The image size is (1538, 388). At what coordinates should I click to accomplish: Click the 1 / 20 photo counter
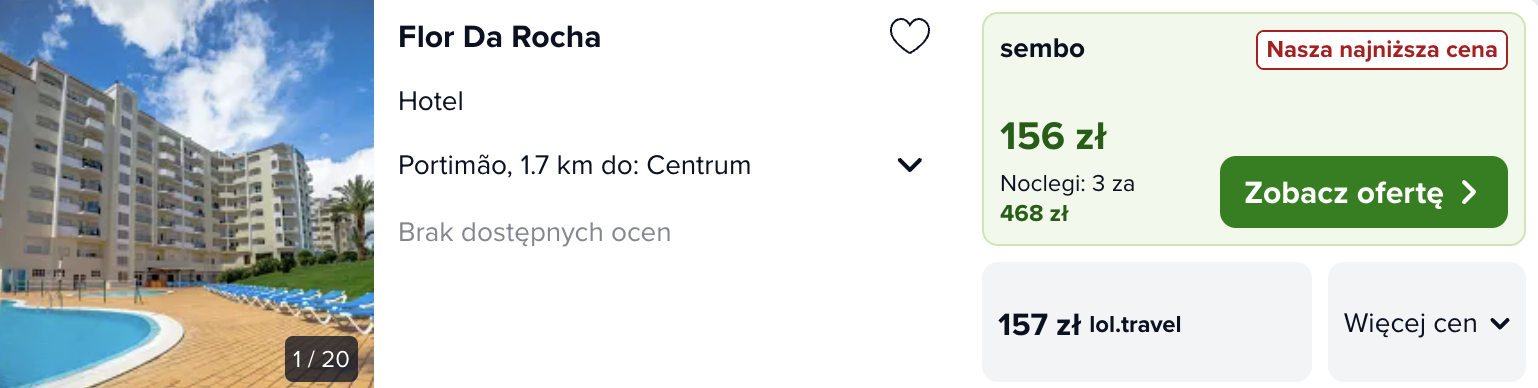click(x=321, y=359)
